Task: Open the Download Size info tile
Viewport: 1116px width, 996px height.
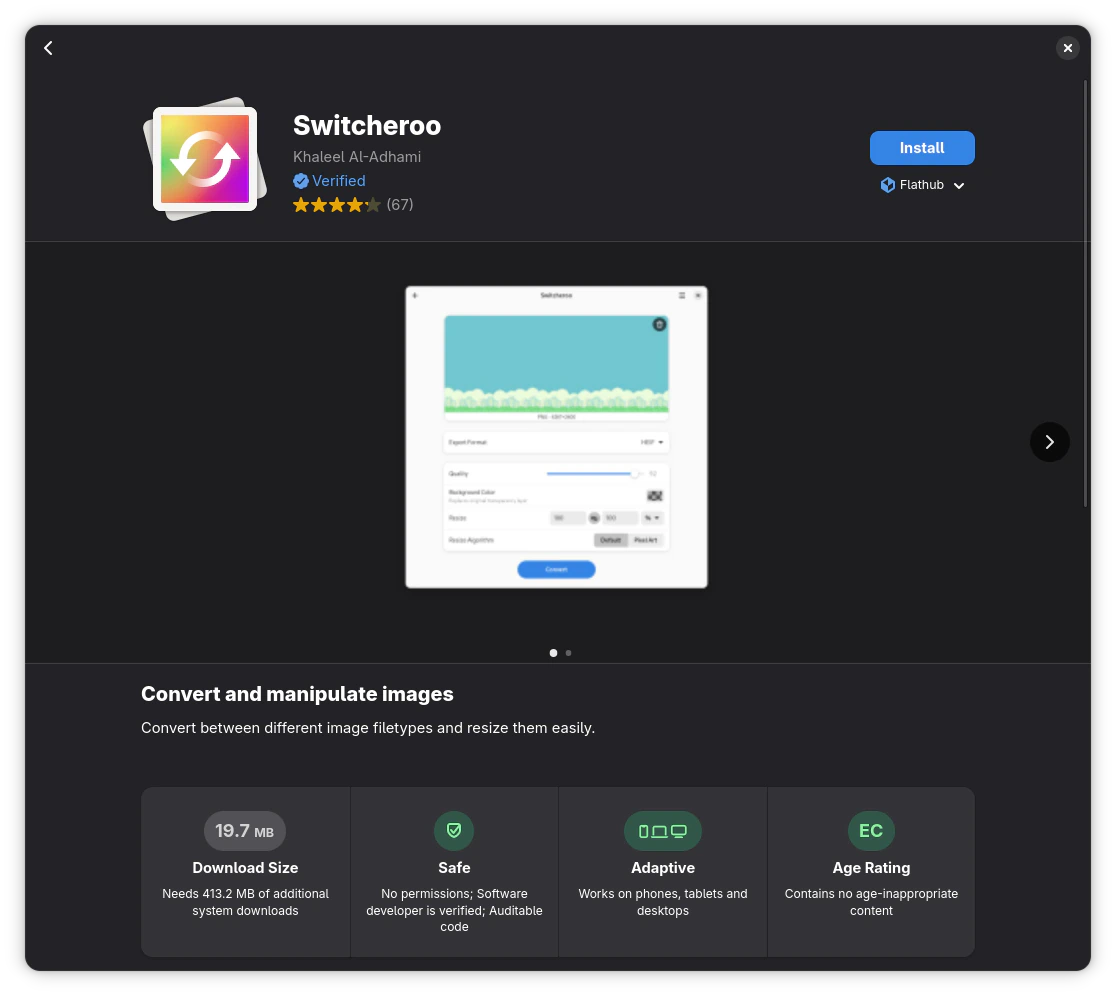Action: pyautogui.click(x=246, y=871)
